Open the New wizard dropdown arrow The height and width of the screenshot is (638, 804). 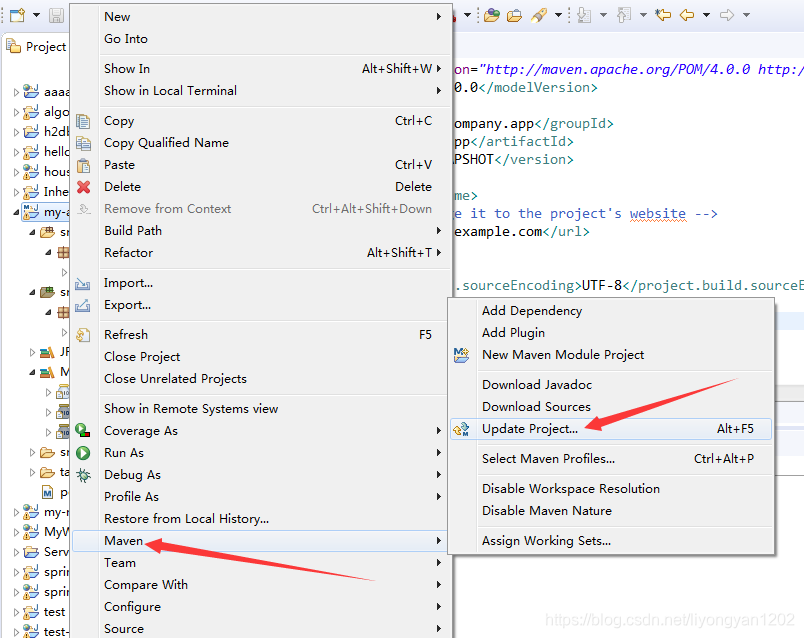36,15
